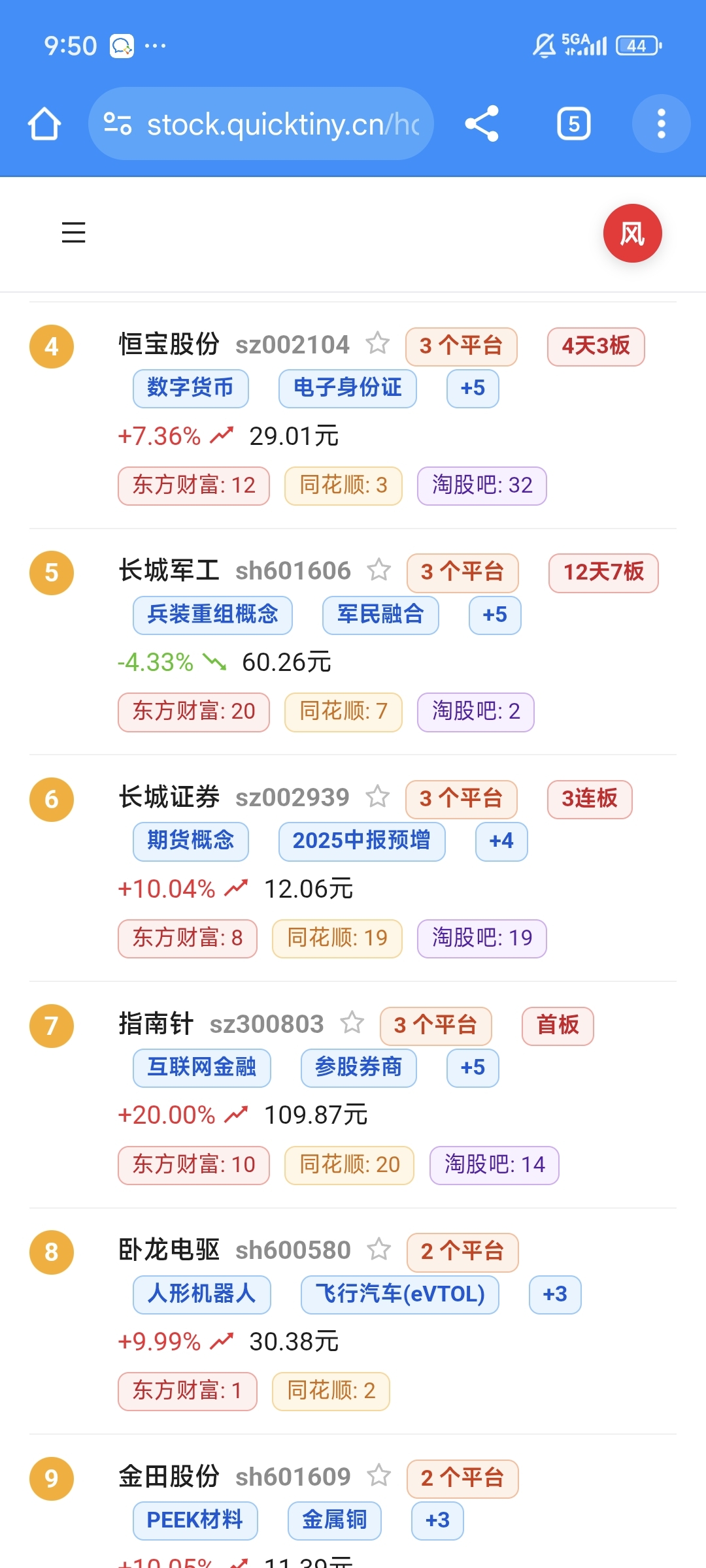Image resolution: width=706 pixels, height=1568 pixels.
Task: Select the 数字货币 concept tag
Action: (190, 388)
